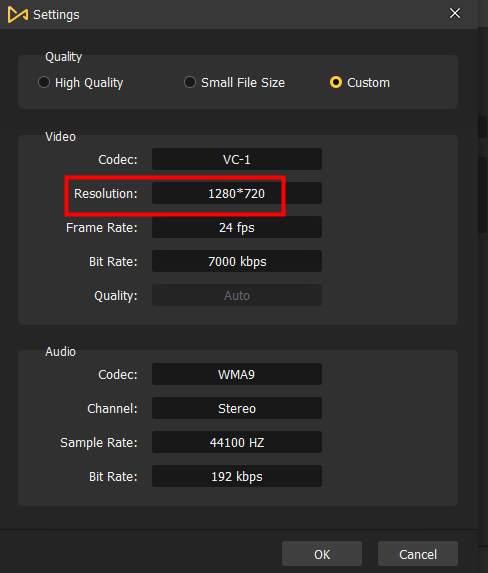Click the High Quality label text
The height and width of the screenshot is (573, 488).
pos(89,83)
